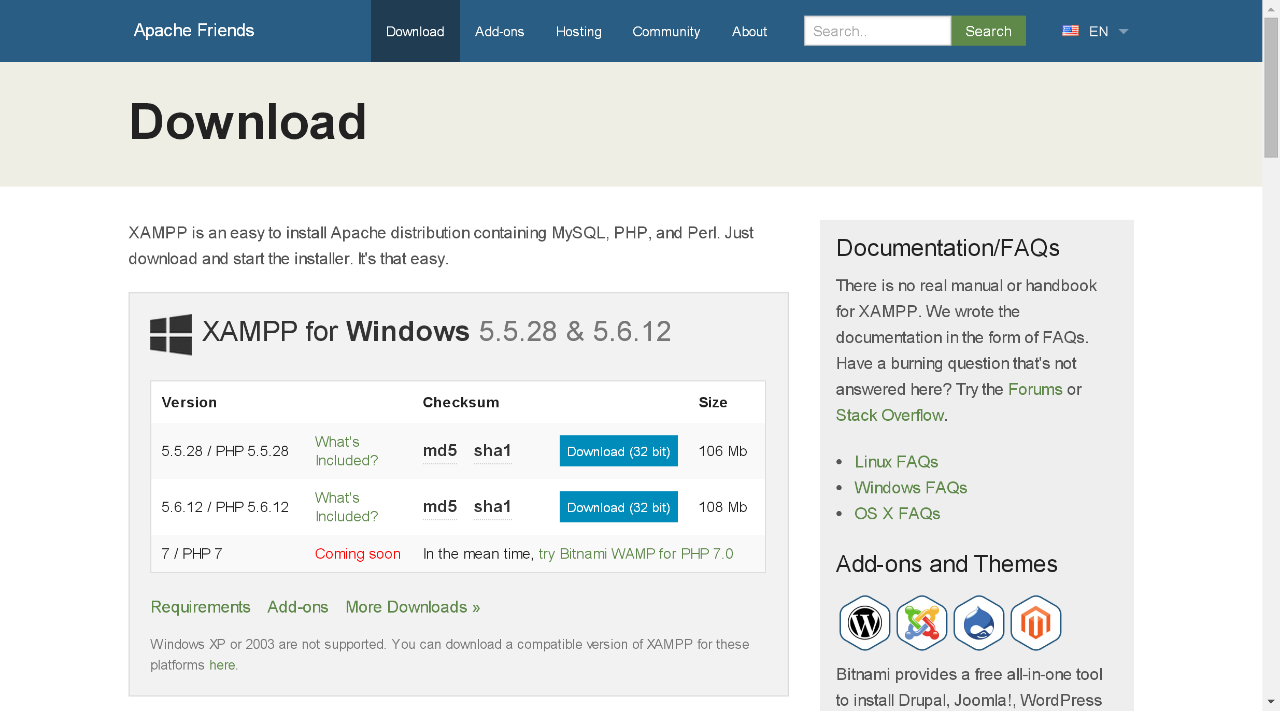Click the green Search button
1280x711 pixels.
[x=988, y=31]
